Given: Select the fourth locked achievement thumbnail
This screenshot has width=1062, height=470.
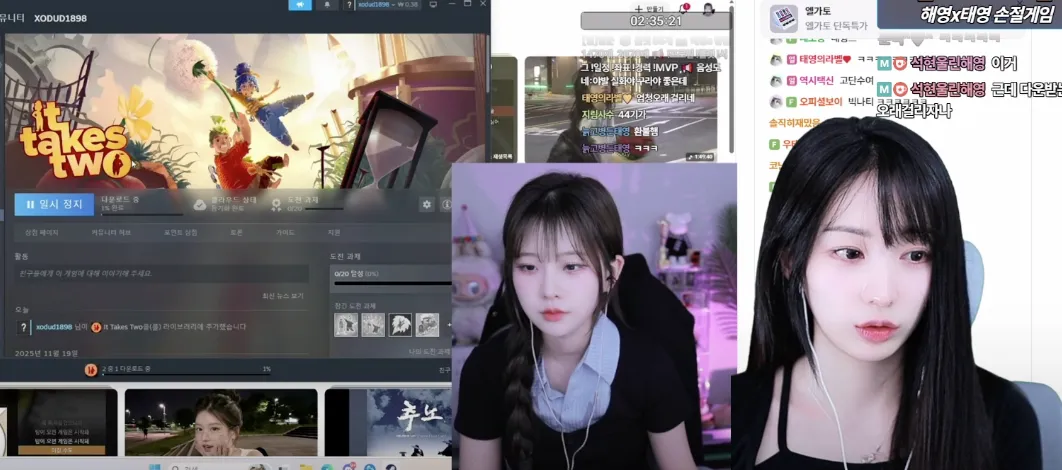Looking at the screenshot, I should click(x=427, y=325).
